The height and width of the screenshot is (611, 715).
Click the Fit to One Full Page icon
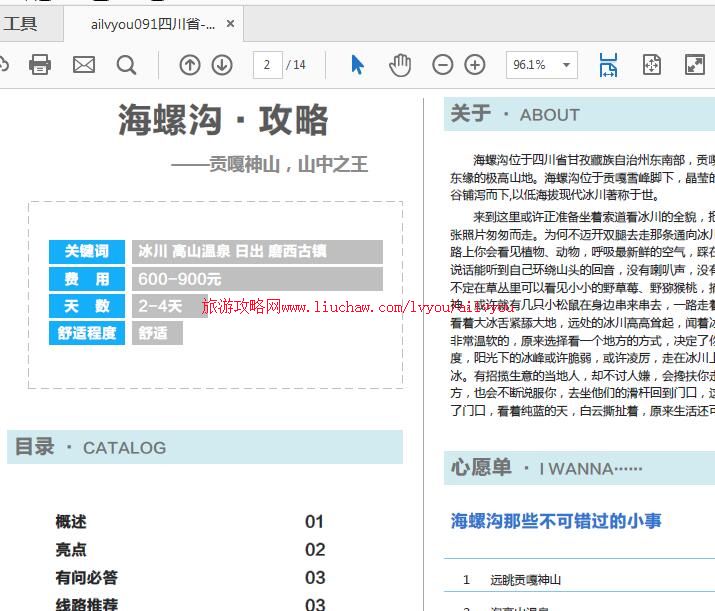tap(652, 65)
